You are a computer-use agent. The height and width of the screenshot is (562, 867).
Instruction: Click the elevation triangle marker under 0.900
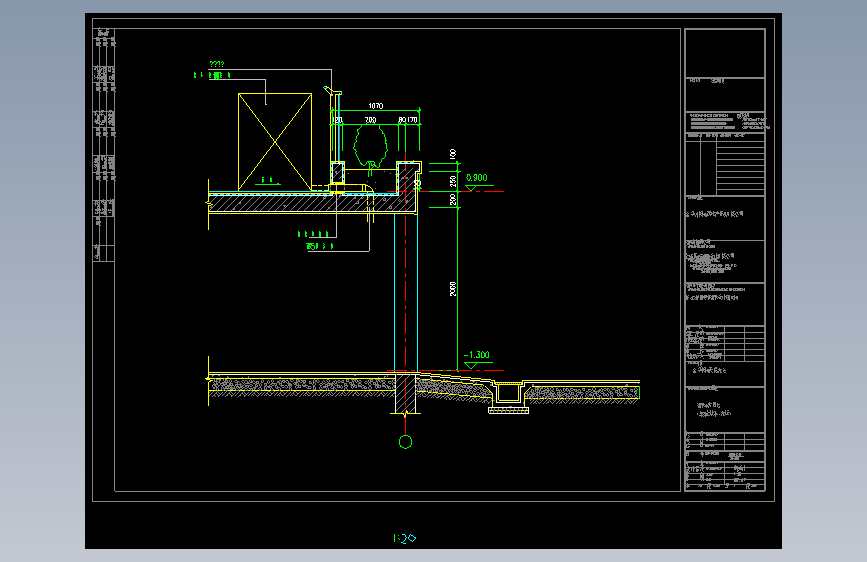[x=471, y=188]
